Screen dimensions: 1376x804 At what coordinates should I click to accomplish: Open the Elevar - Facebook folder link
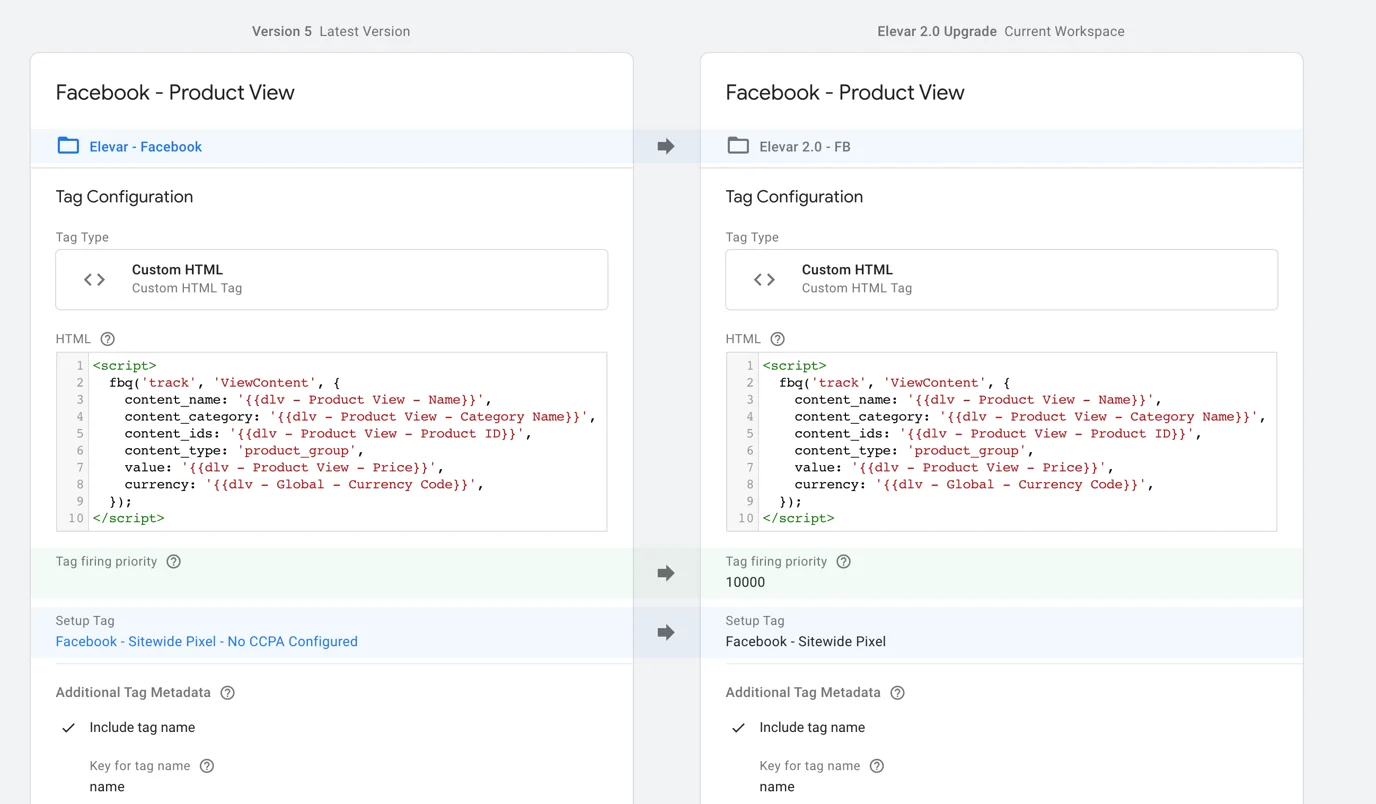pos(146,147)
